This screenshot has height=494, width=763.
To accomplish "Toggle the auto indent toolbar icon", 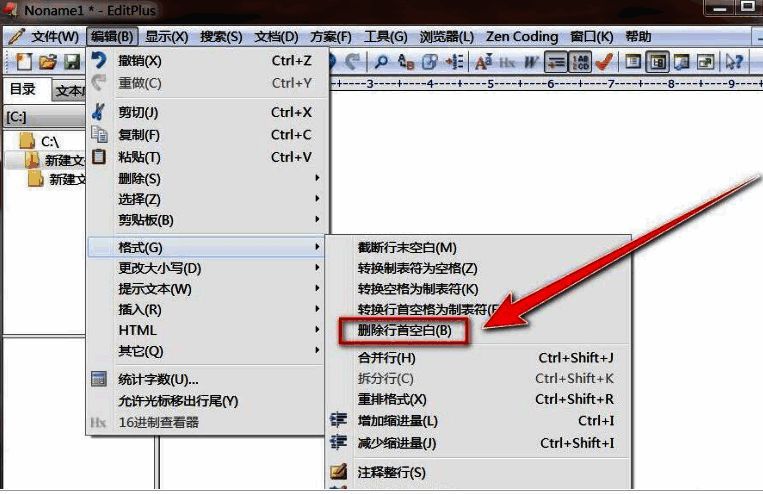I will (556, 62).
